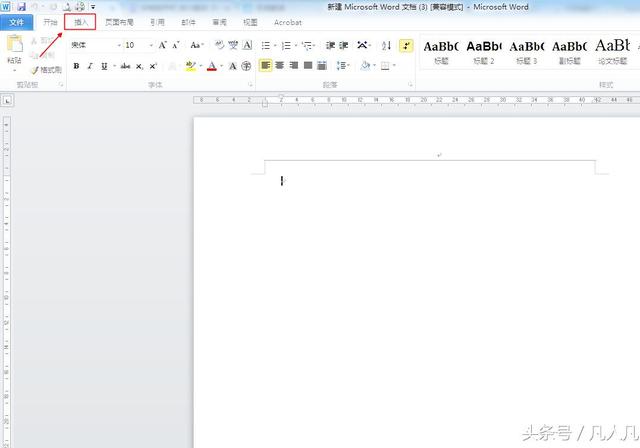The height and width of the screenshot is (448, 640).
Task: Switch to the 页面布局 tab
Action: point(120,21)
